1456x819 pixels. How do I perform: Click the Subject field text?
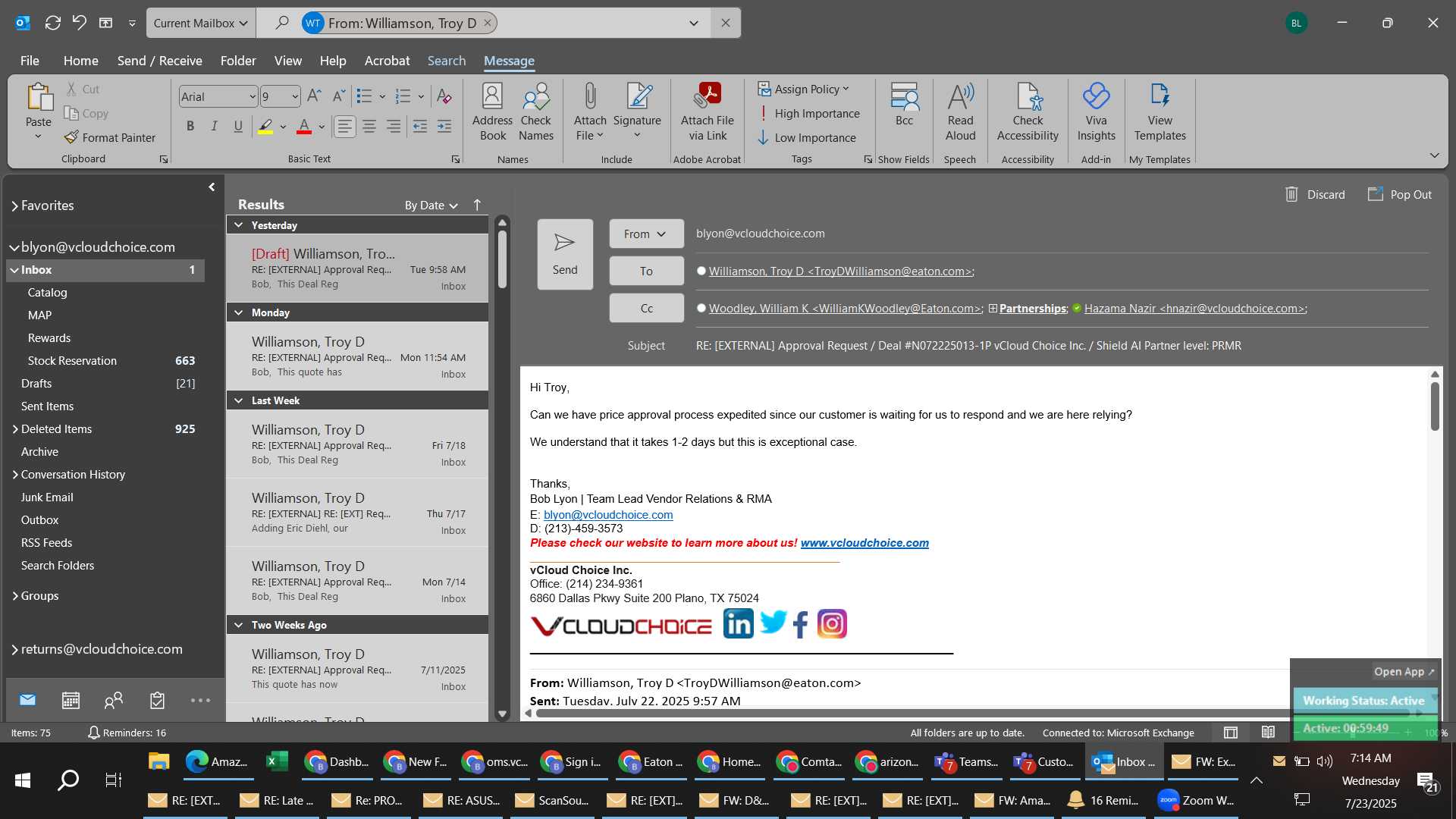(x=968, y=345)
